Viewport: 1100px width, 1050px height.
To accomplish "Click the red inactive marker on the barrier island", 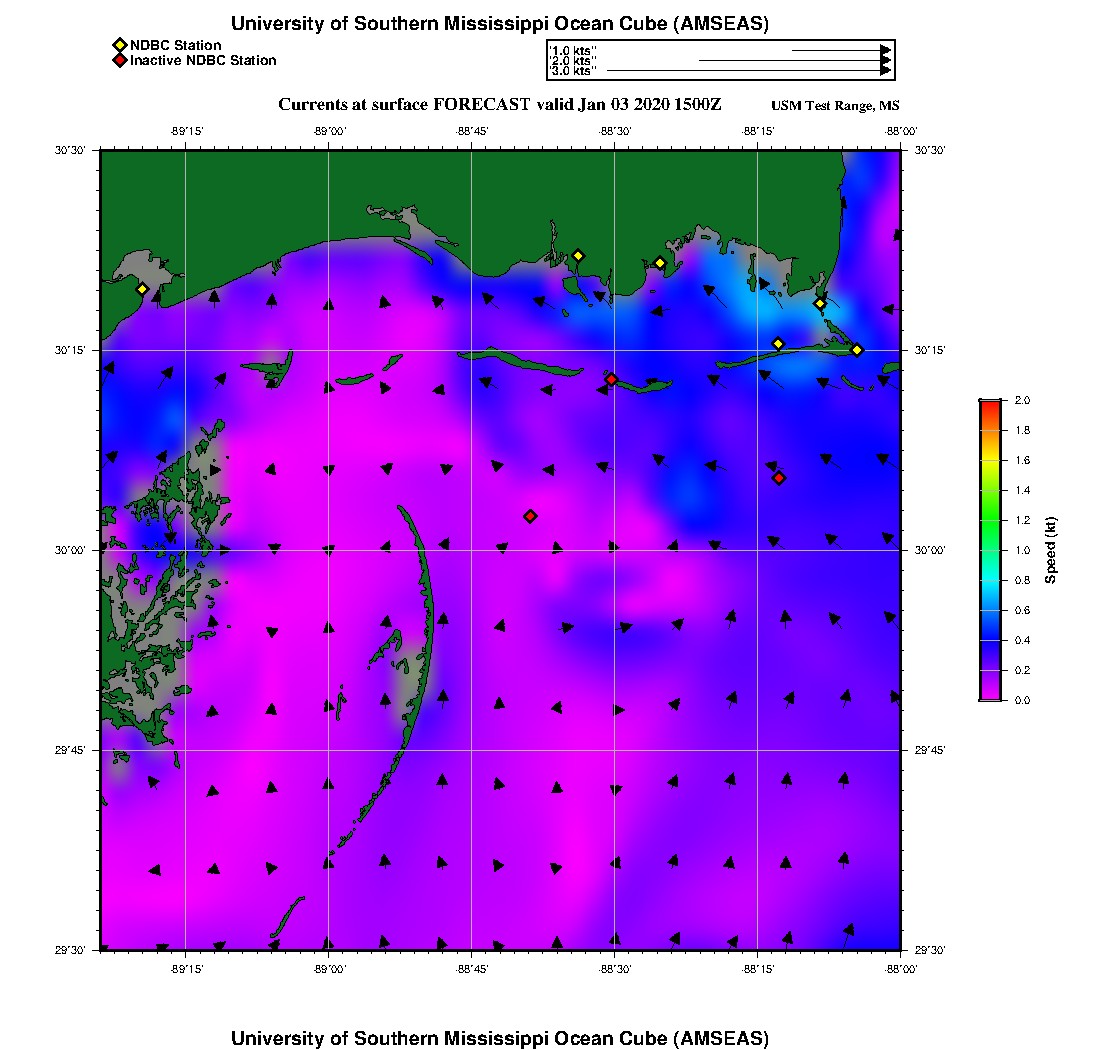I will tap(611, 379).
